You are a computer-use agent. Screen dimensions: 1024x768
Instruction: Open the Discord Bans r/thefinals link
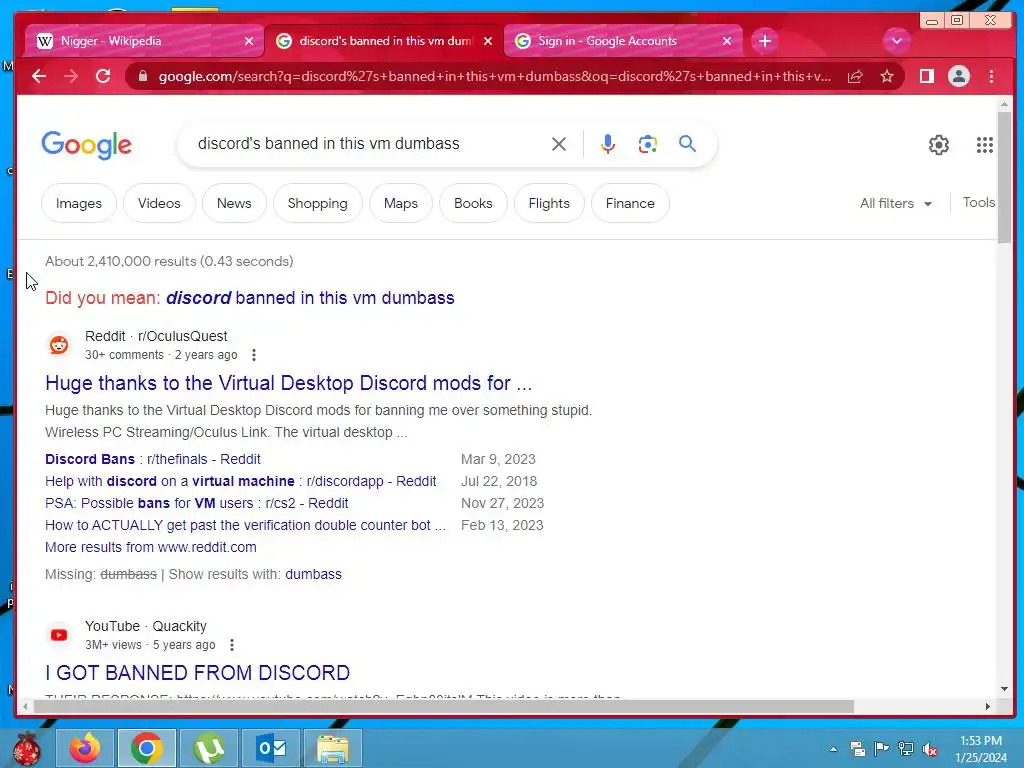153,459
